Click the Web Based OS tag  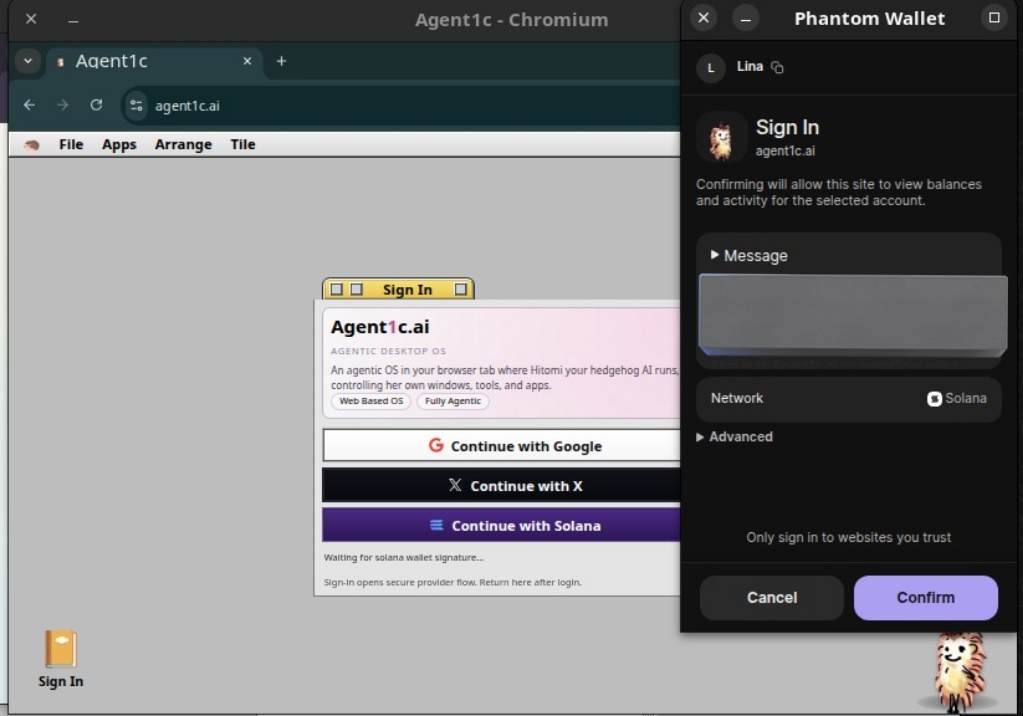[371, 401]
